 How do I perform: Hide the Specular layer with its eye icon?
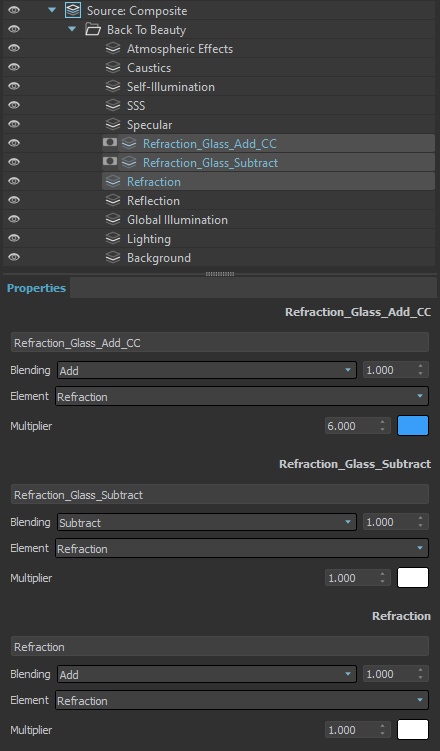14,124
